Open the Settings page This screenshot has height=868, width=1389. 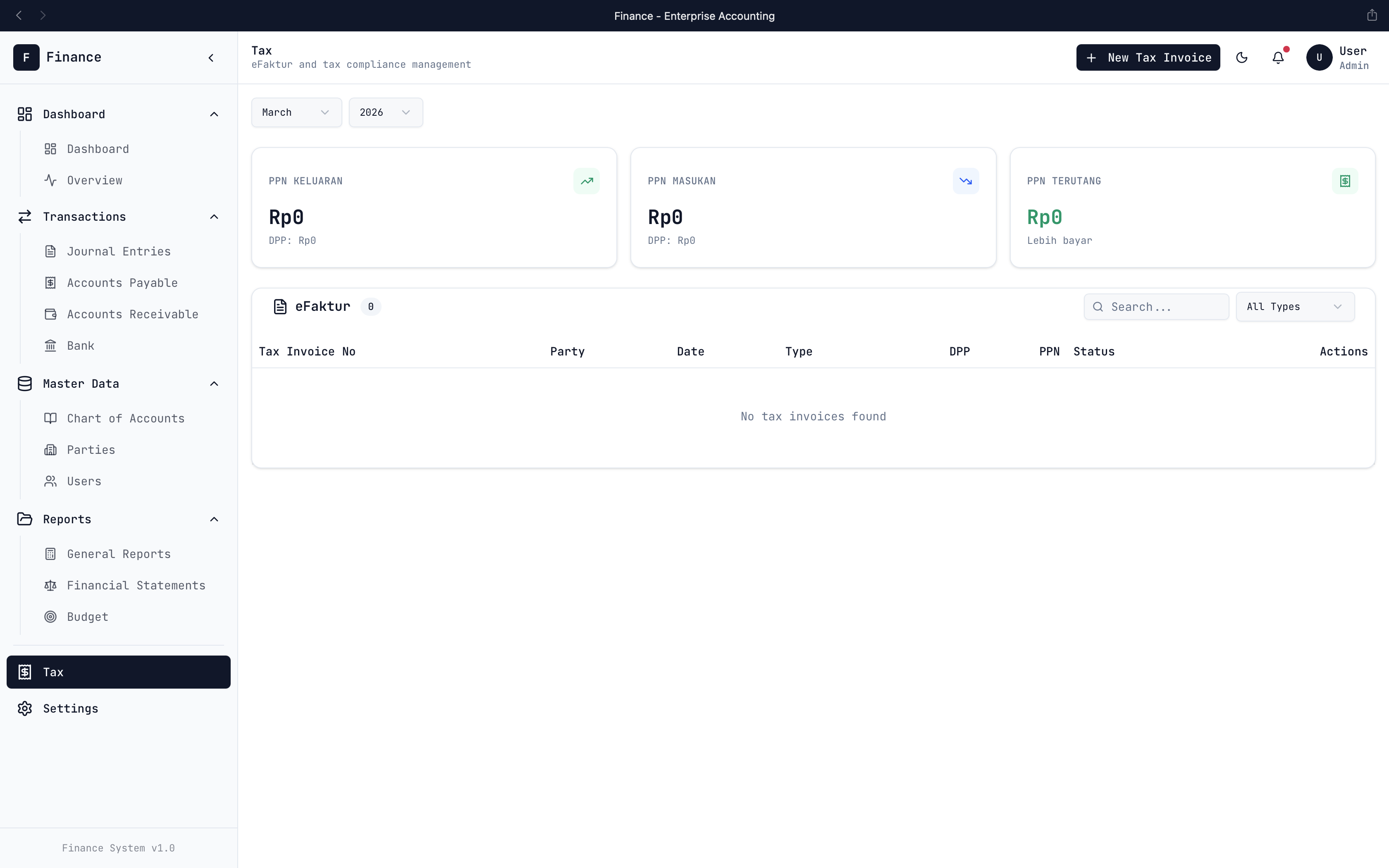(70, 708)
